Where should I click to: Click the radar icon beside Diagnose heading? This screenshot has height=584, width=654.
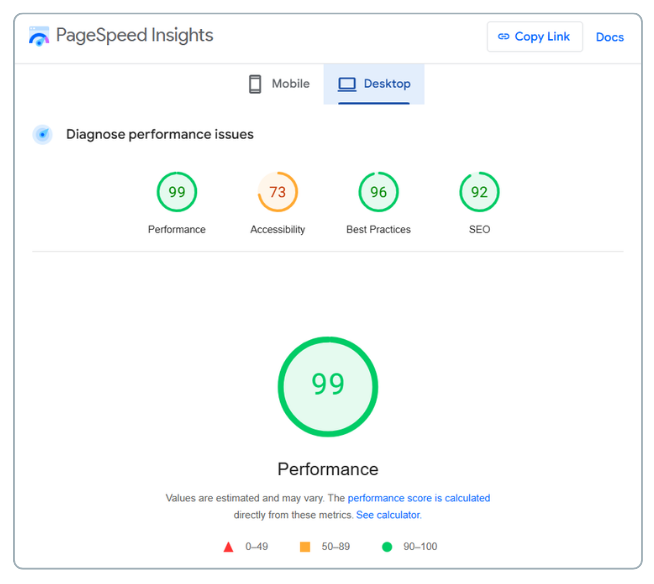pyautogui.click(x=43, y=134)
